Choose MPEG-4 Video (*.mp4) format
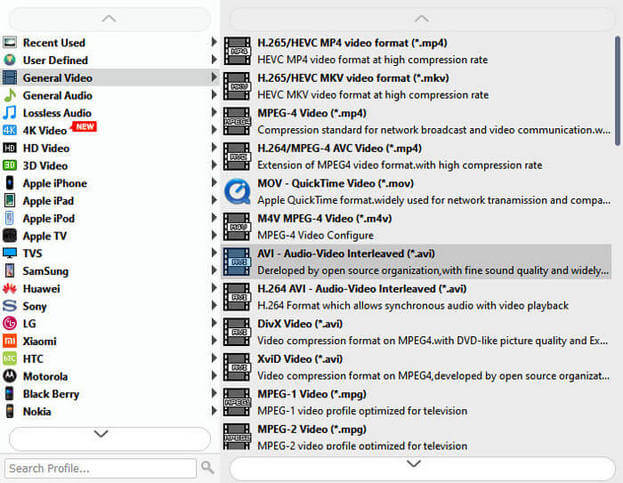This screenshot has height=483, width=623. pyautogui.click(x=416, y=121)
